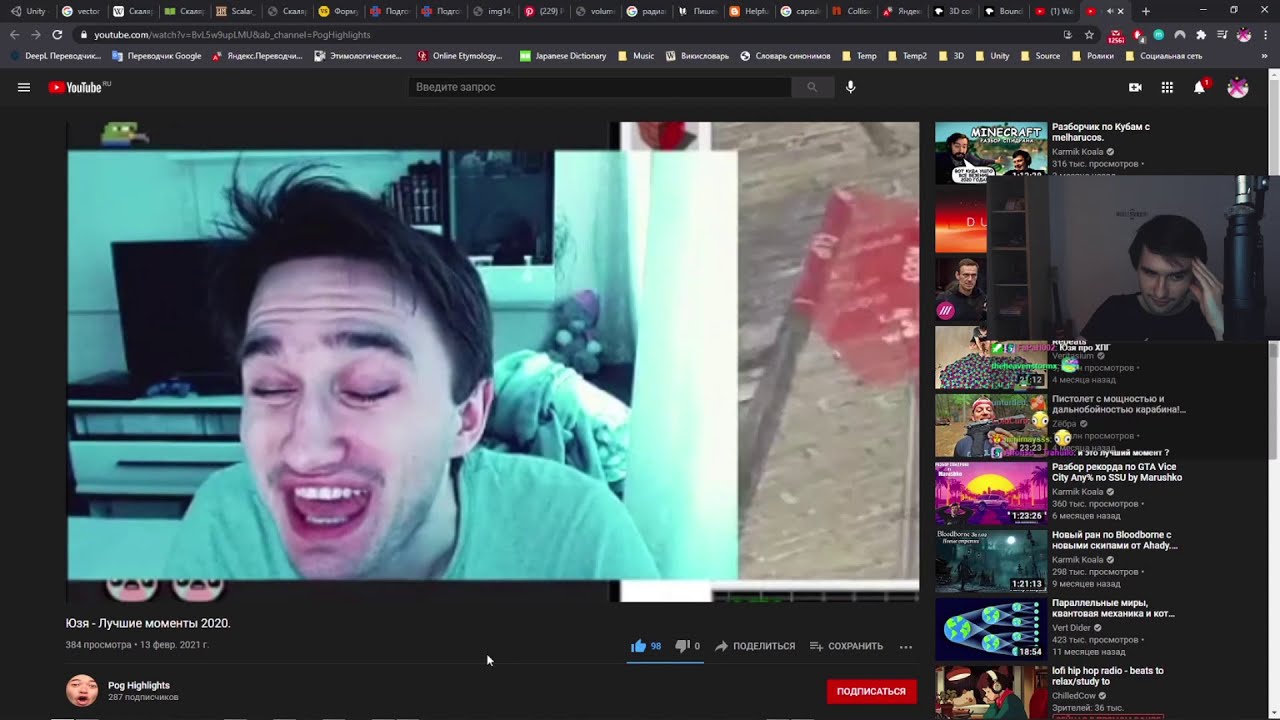Open the Переводчик Google bookmark
Image resolution: width=1280 pixels, height=720 pixels.
coord(157,56)
